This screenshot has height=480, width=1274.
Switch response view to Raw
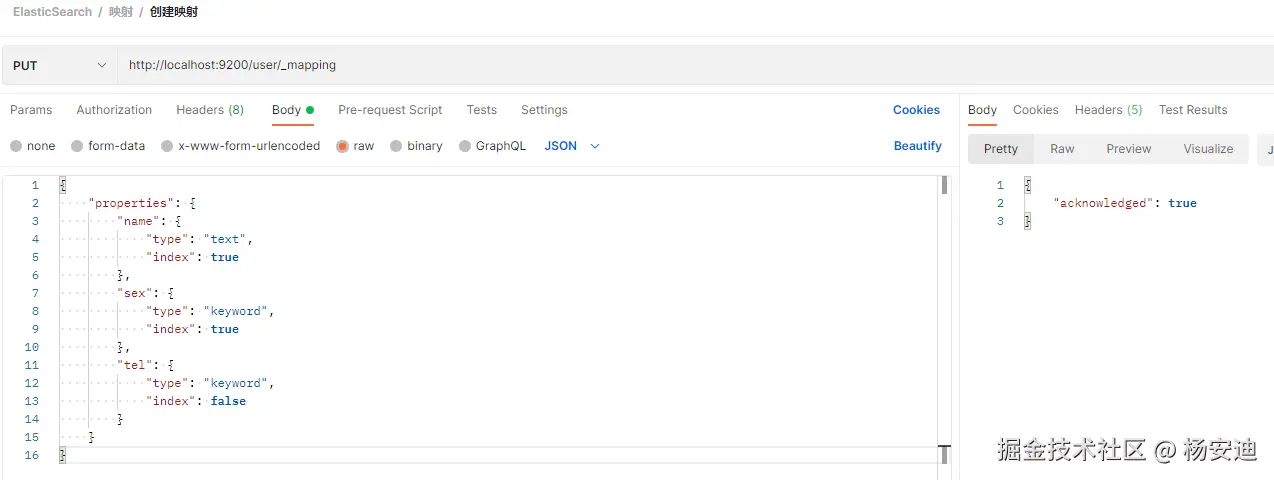coord(1062,149)
